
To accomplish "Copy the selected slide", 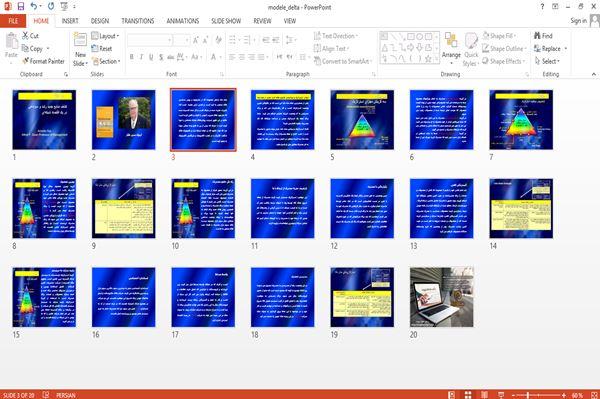I will (x=33, y=49).
